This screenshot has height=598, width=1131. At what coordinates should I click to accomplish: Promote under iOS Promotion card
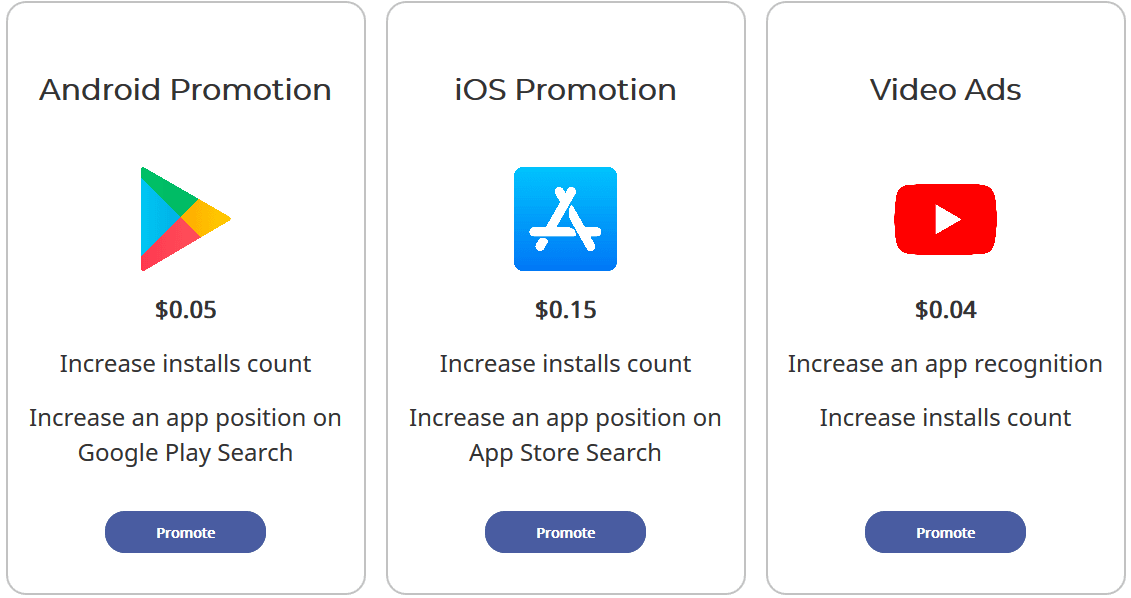[x=566, y=532]
